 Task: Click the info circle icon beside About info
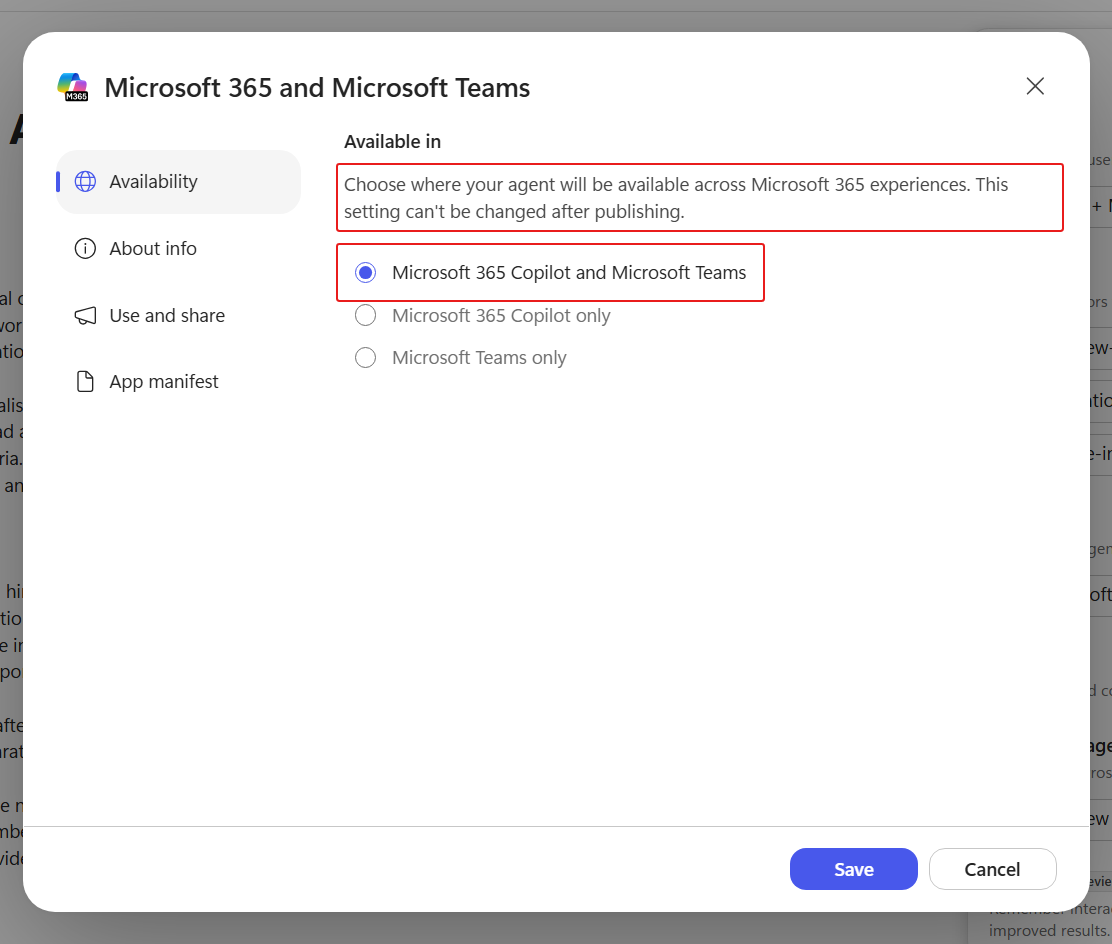[x=85, y=248]
